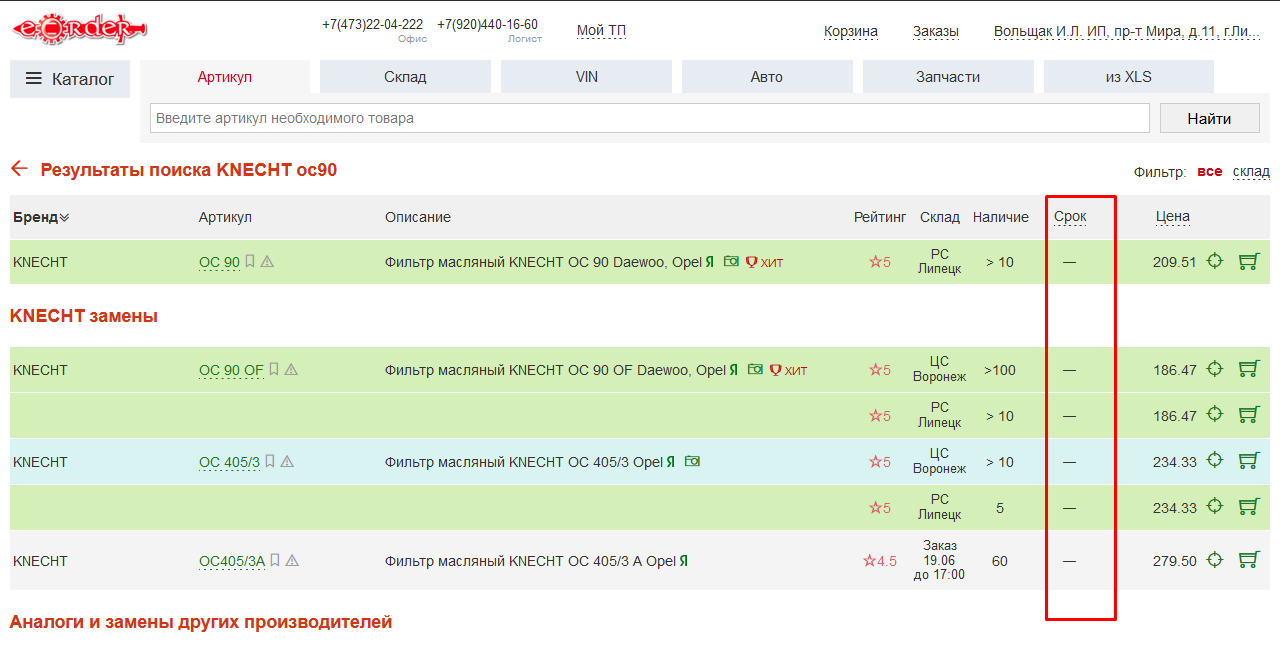Image resolution: width=1280 pixels, height=646 pixels.
Task: Click the Цена column header
Action: click(x=1173, y=216)
